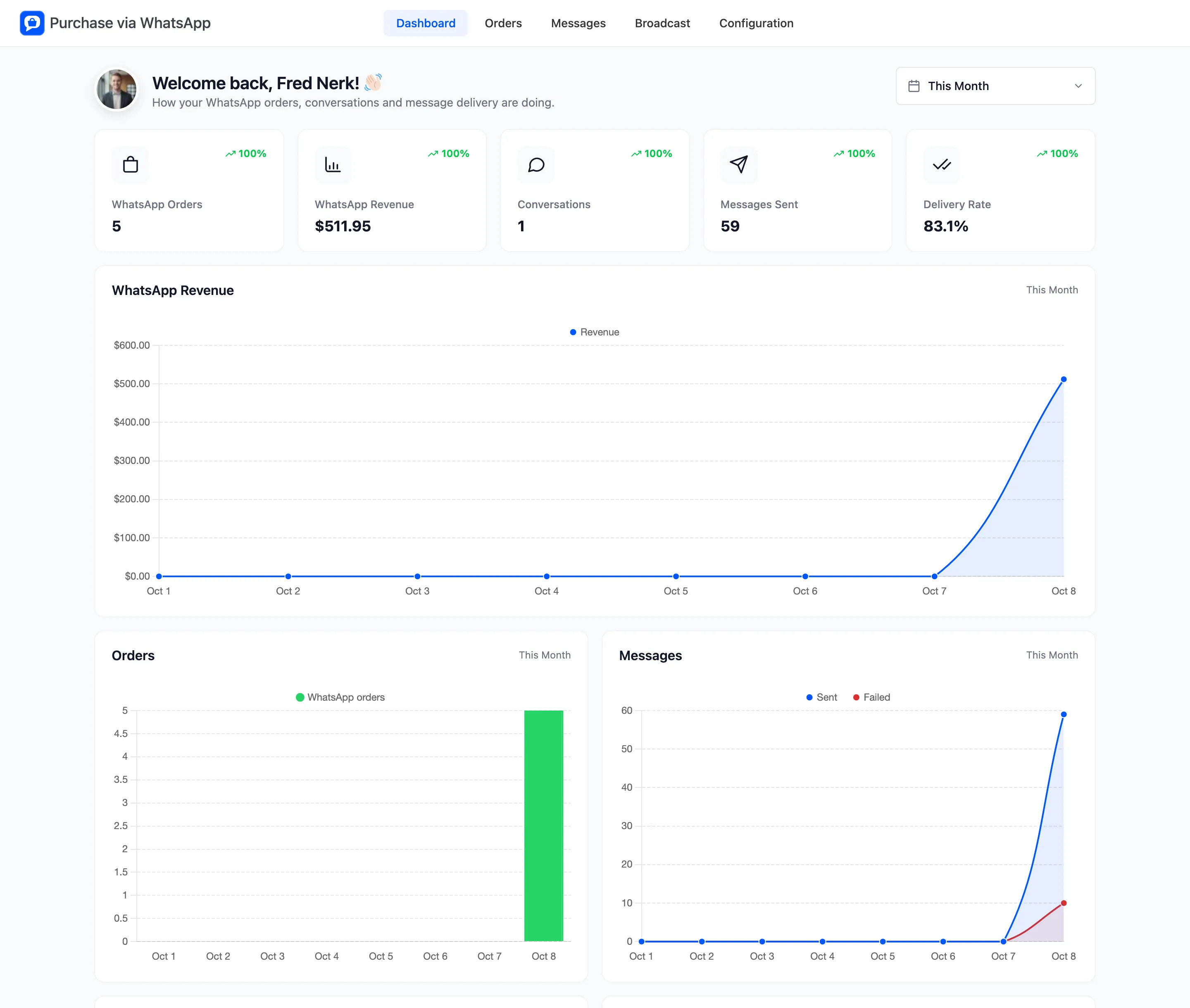Switch to the Dashboard tab
This screenshot has height=1008, width=1190.
425,24
